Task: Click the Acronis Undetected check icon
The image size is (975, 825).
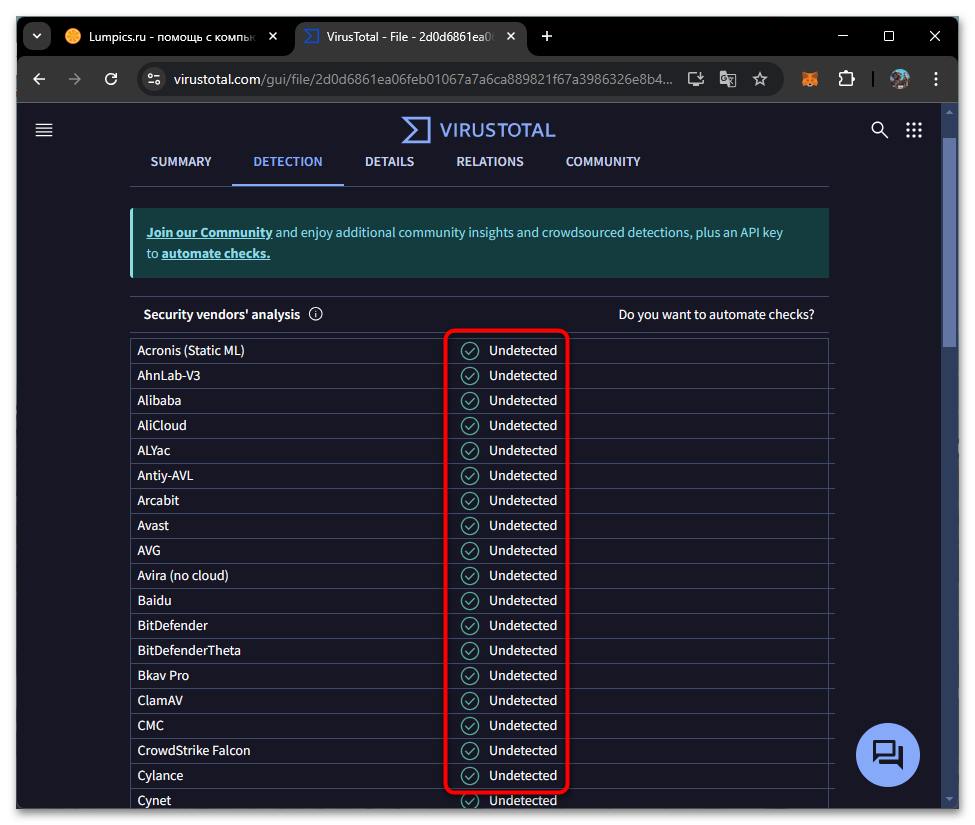Action: [x=470, y=351]
